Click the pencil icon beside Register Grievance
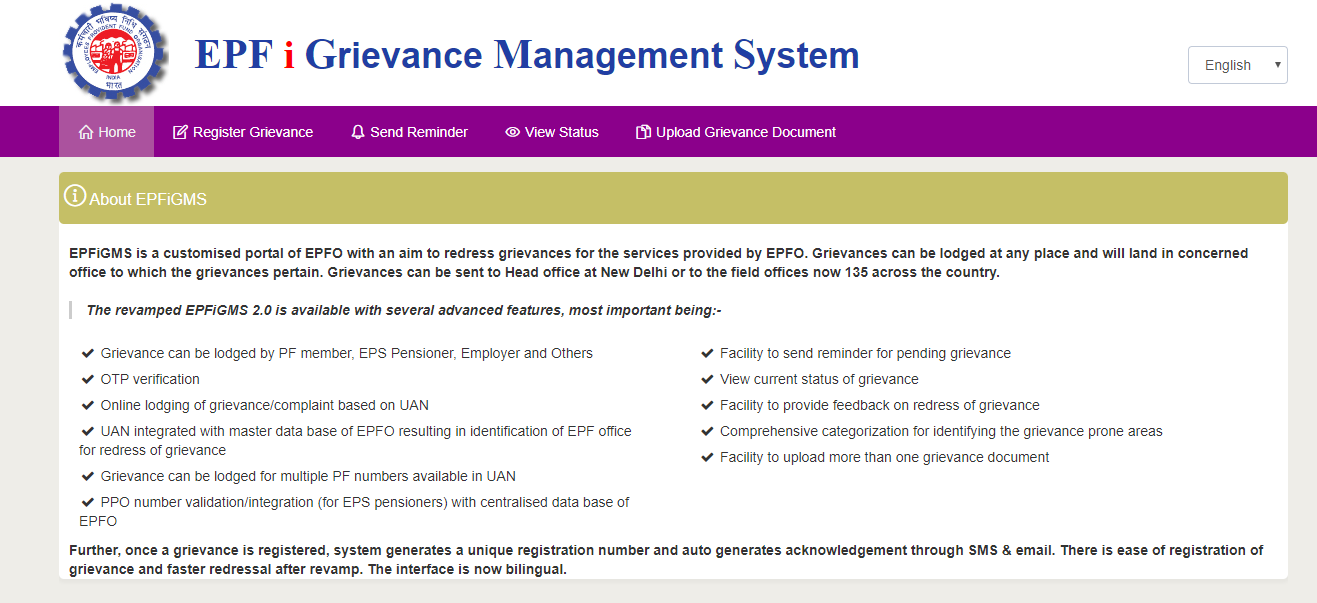Viewport: 1317px width, 603px height. coord(180,132)
